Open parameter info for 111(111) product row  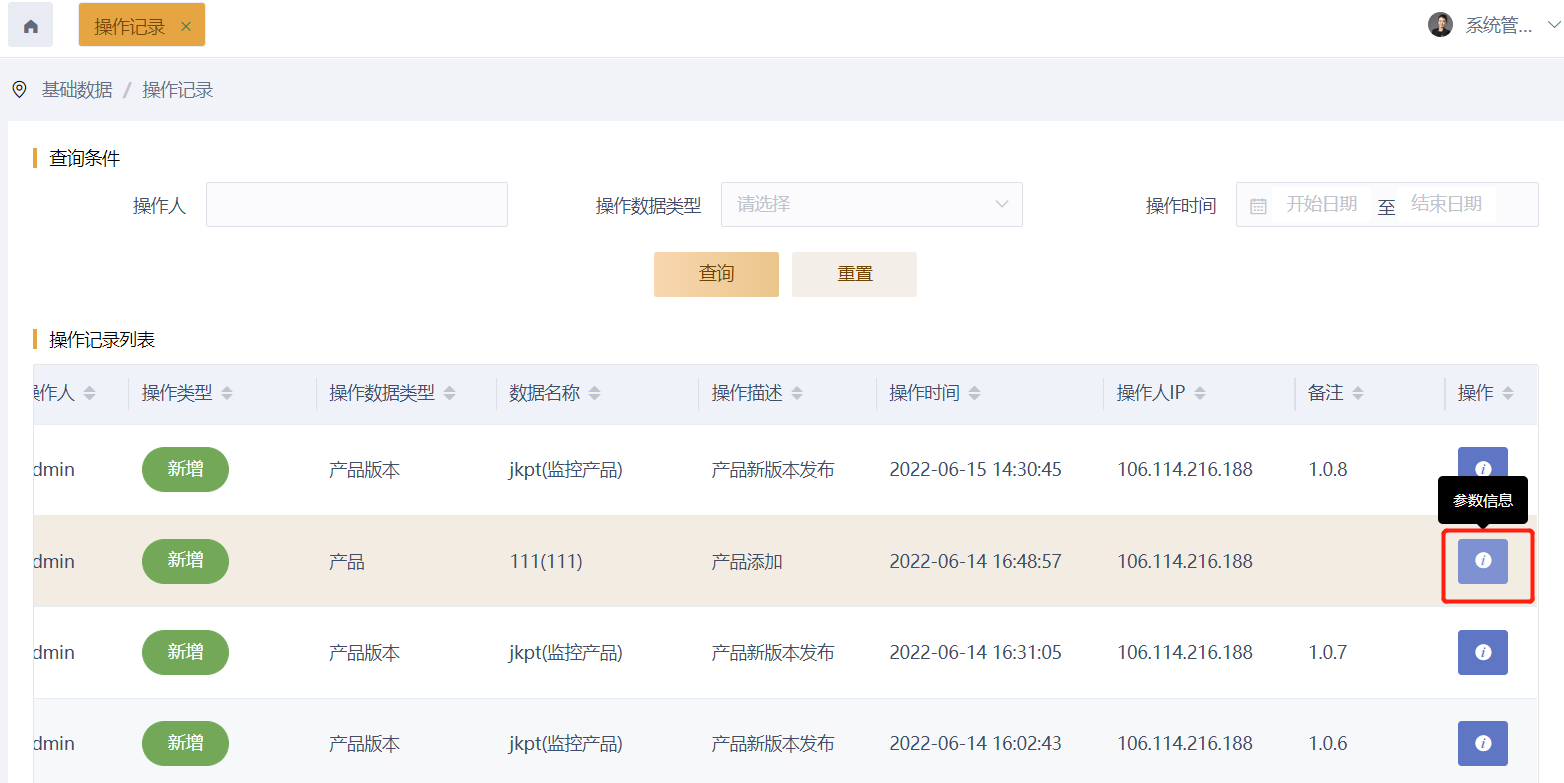pos(1482,561)
